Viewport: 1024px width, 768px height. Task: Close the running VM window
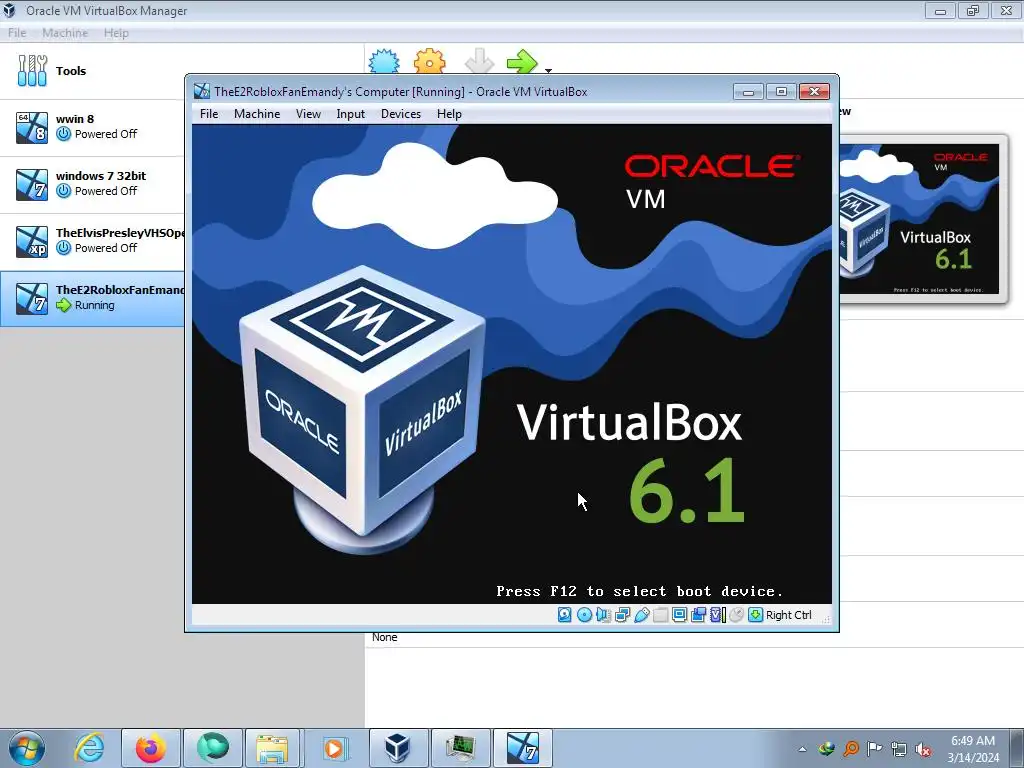click(x=814, y=92)
